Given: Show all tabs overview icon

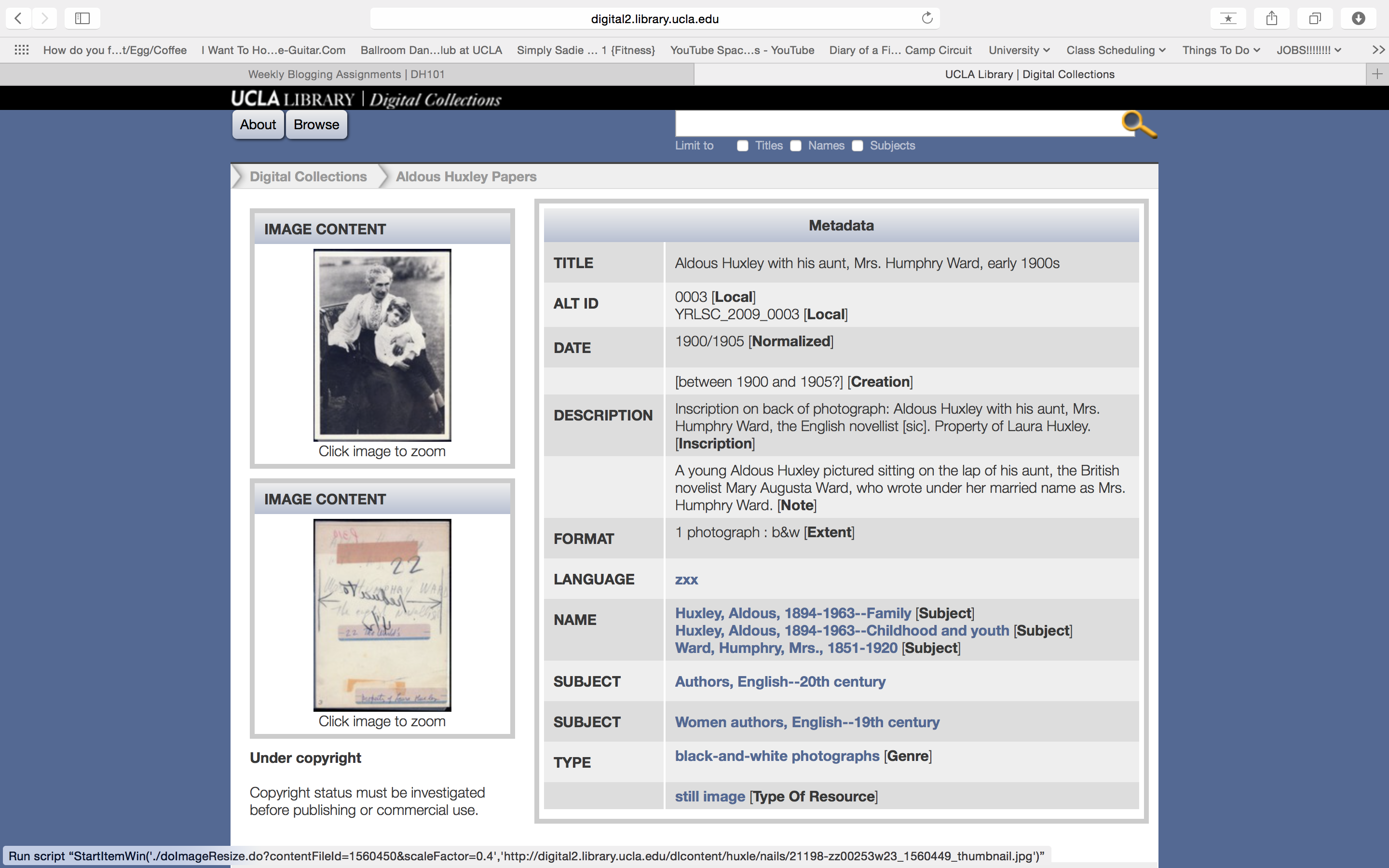Looking at the screenshot, I should (1314, 18).
